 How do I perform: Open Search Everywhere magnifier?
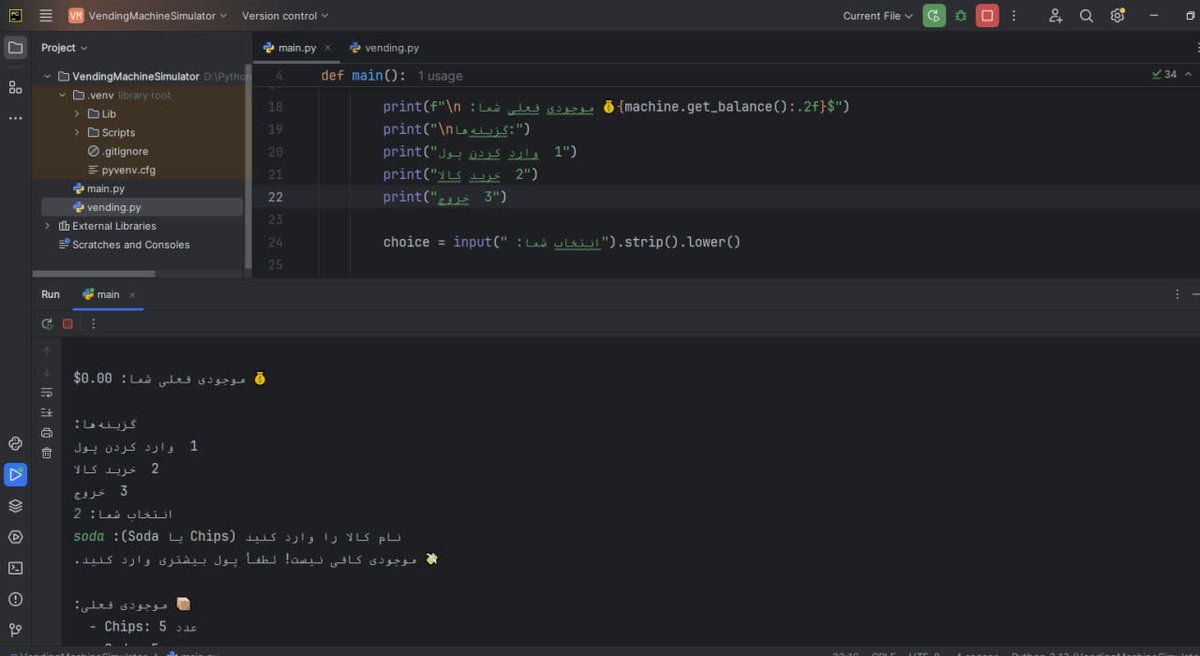1087,15
